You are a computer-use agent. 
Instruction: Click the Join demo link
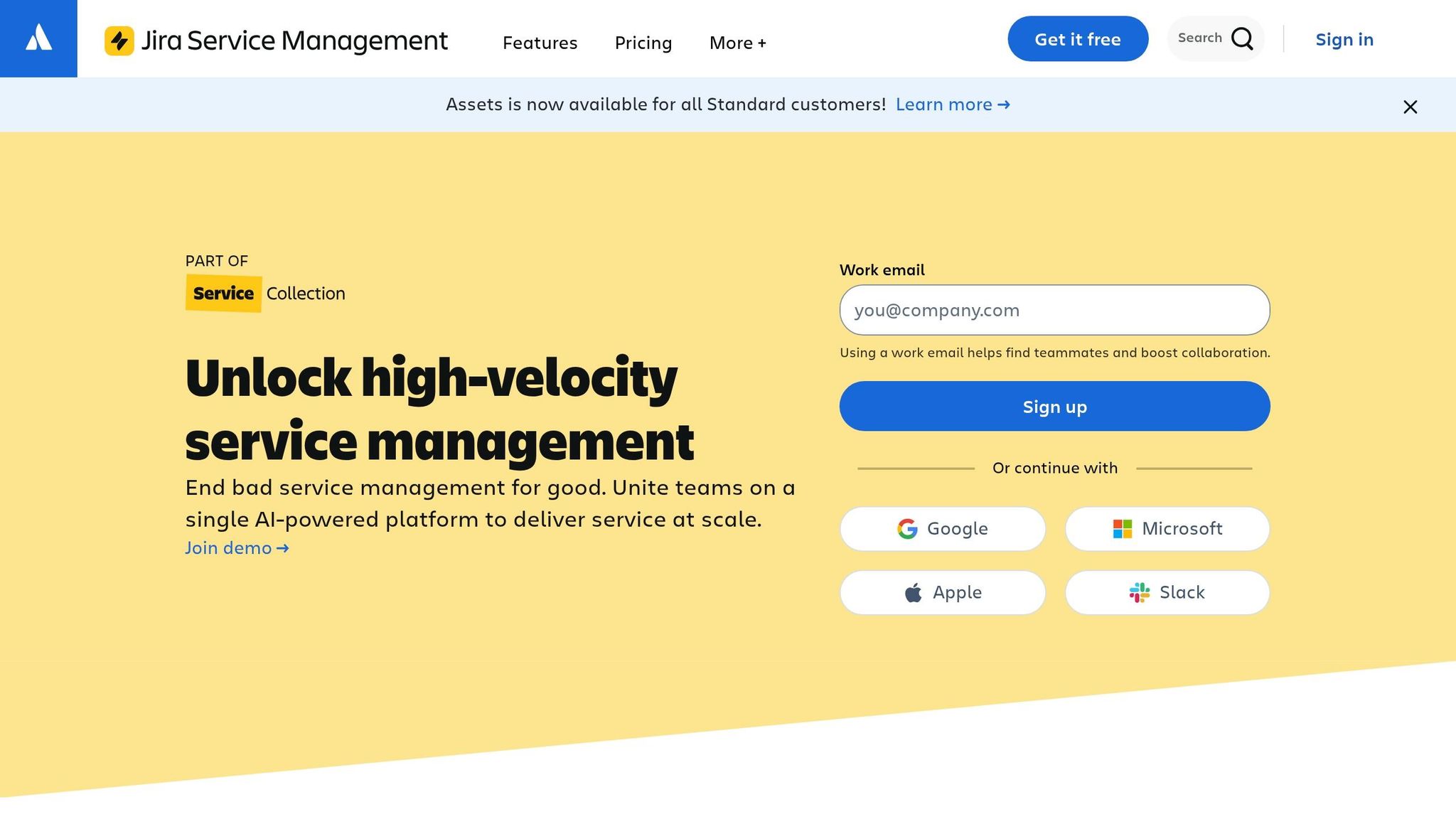pos(237,548)
